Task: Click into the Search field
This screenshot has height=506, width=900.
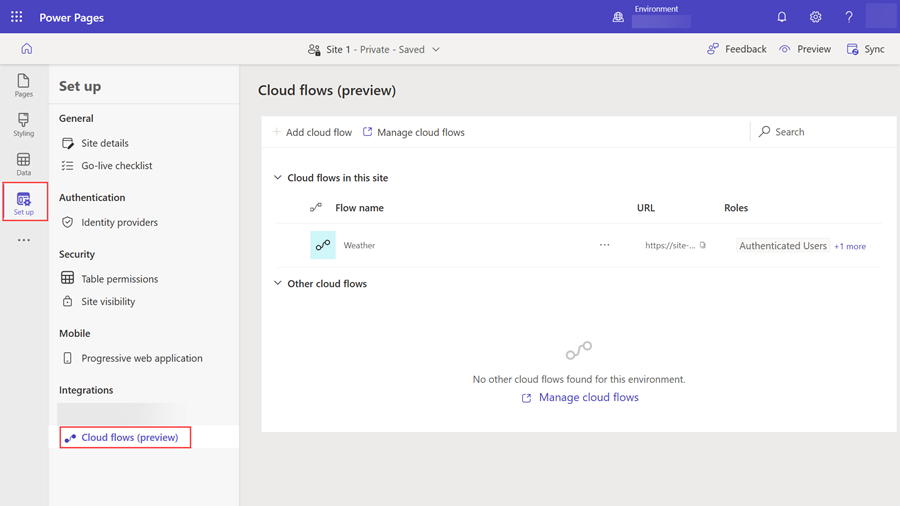Action: (824, 131)
